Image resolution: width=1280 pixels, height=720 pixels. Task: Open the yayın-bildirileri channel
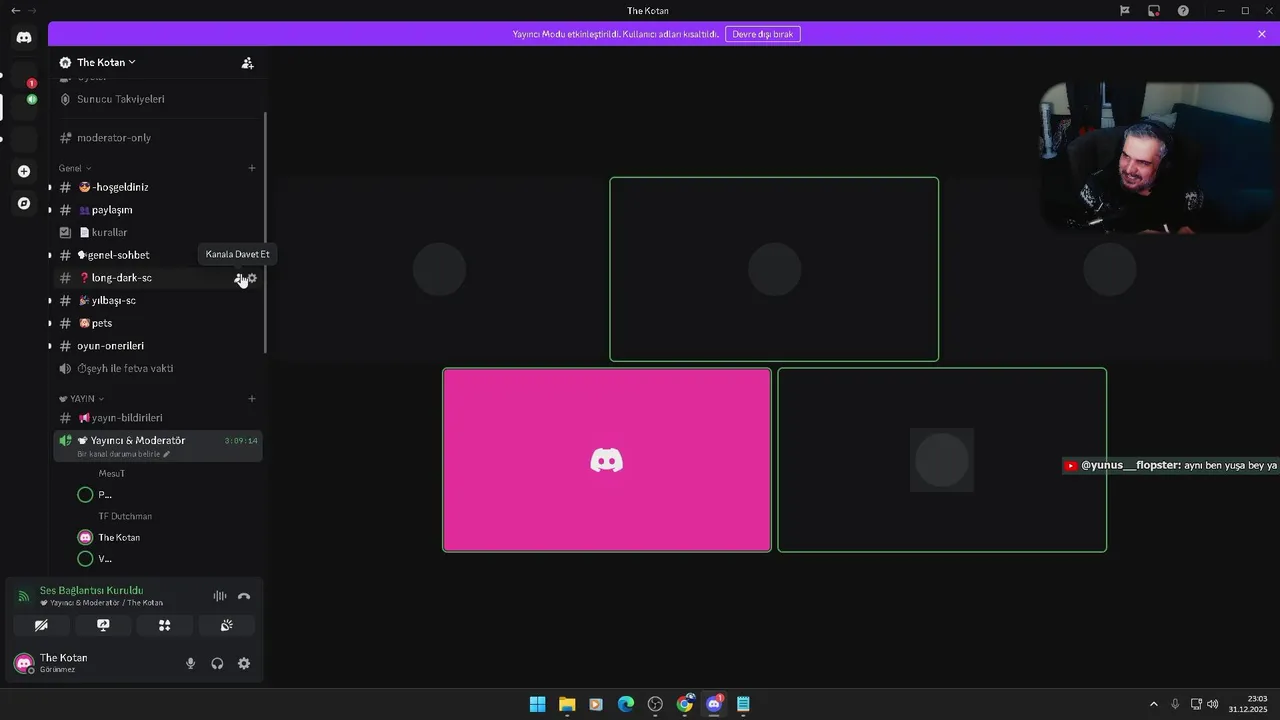pyautogui.click(x=158, y=418)
